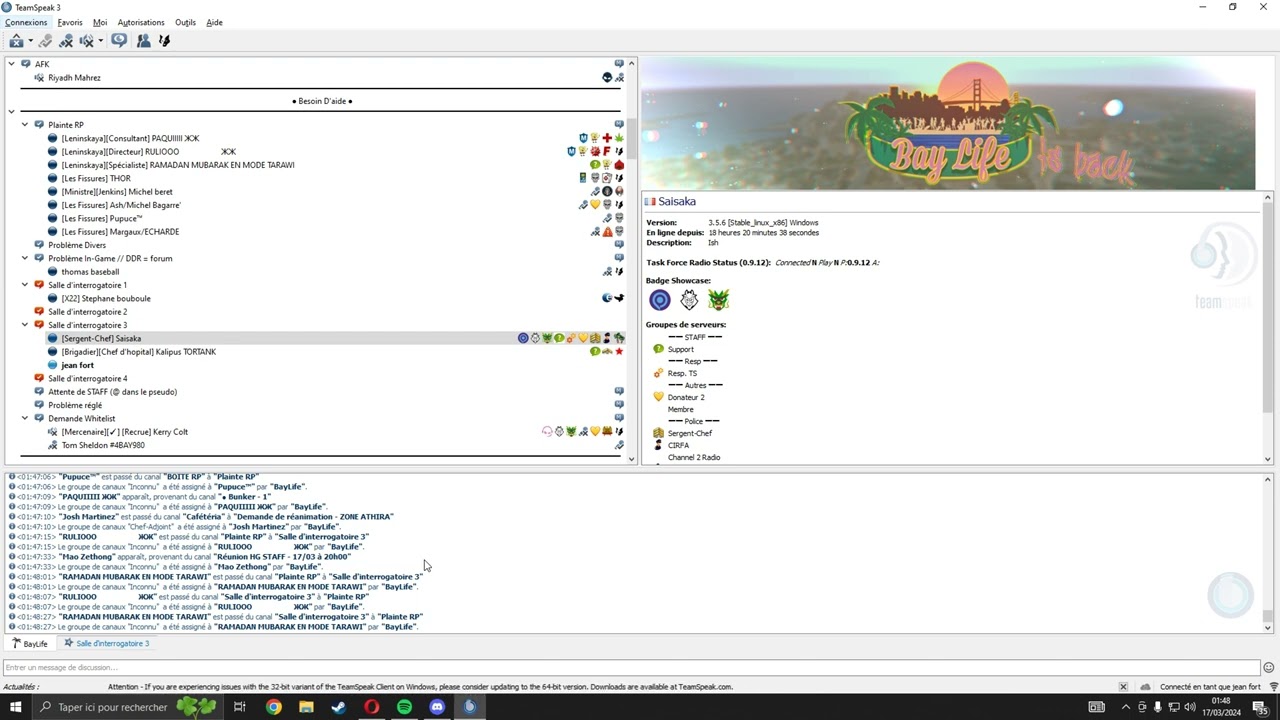Screen dimensions: 1280x720
Task: Click the Connect to server toolbar icon
Action: coord(16,41)
